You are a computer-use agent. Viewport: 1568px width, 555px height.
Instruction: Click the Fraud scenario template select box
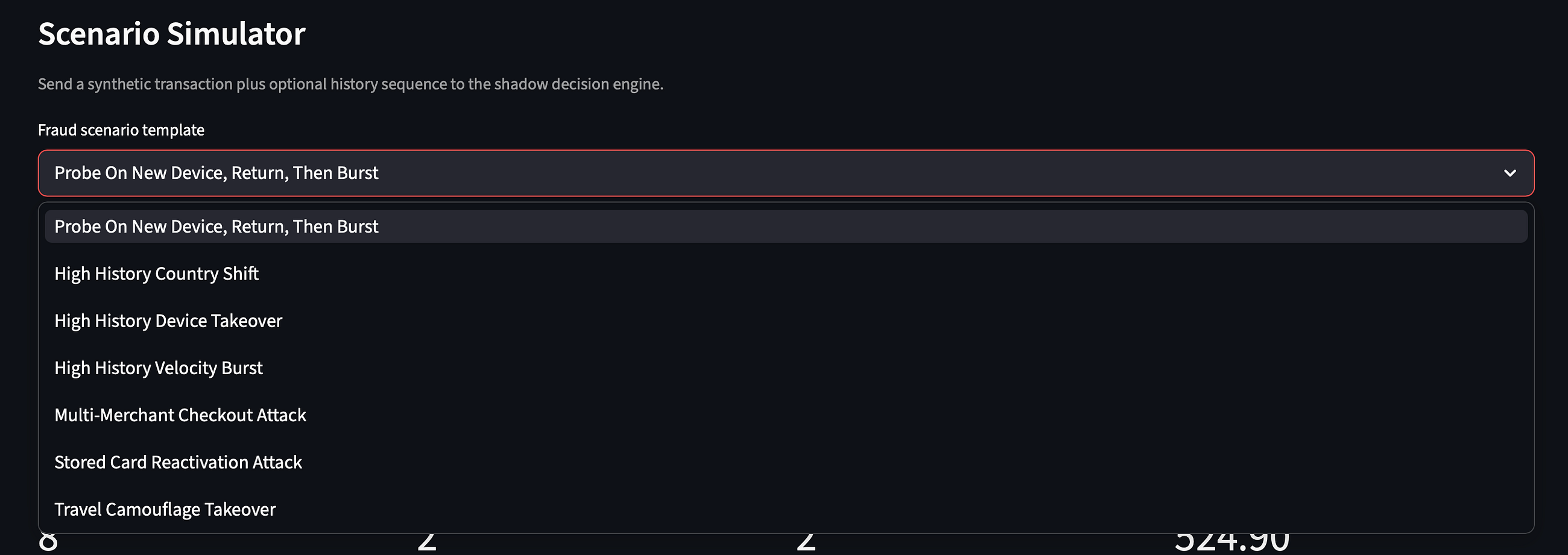click(x=786, y=173)
